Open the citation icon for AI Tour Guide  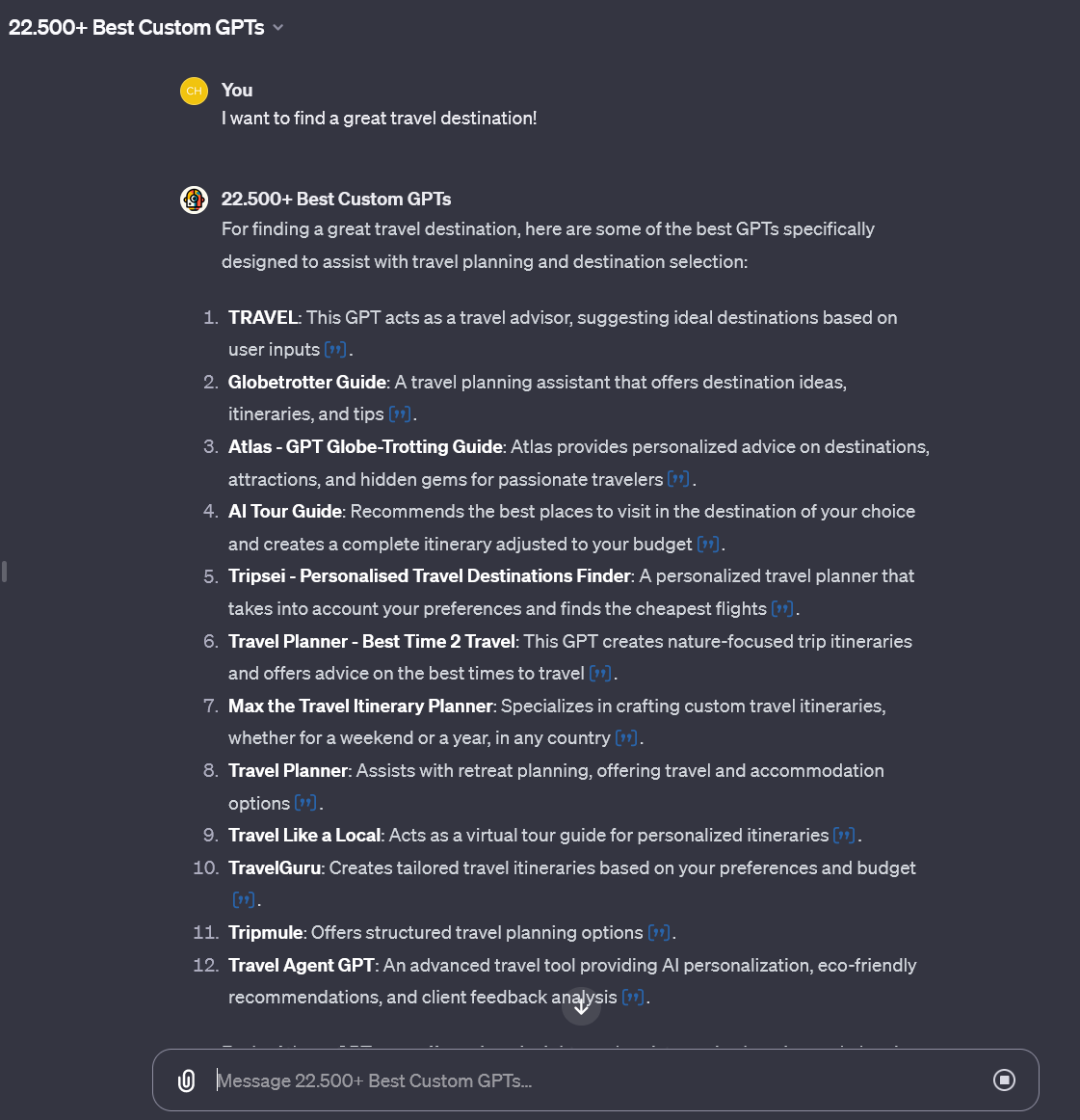[x=708, y=545]
